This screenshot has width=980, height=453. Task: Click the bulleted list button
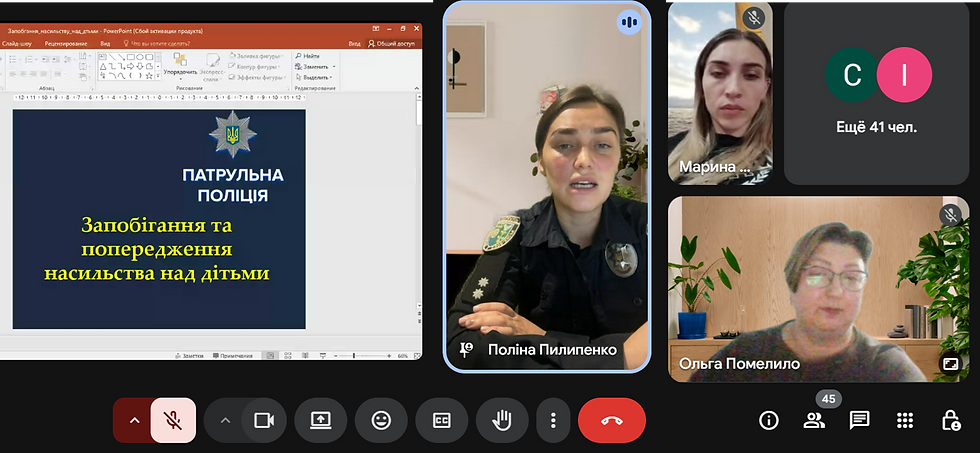click(x=12, y=59)
